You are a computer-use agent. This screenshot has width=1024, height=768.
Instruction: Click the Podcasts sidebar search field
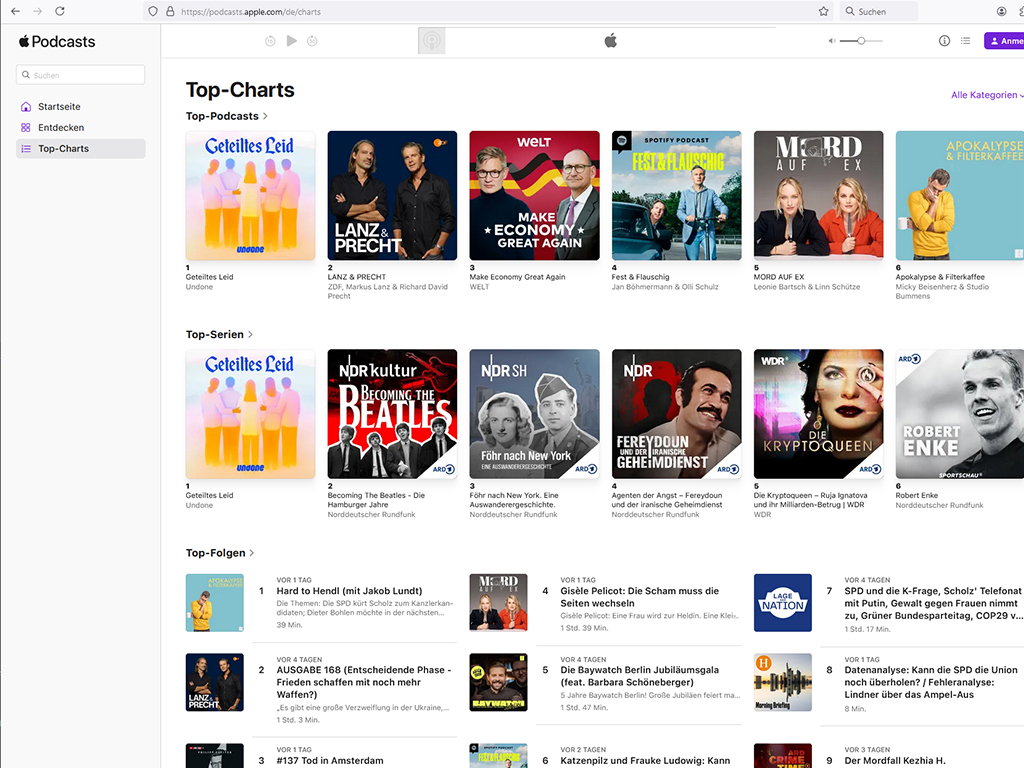[81, 75]
